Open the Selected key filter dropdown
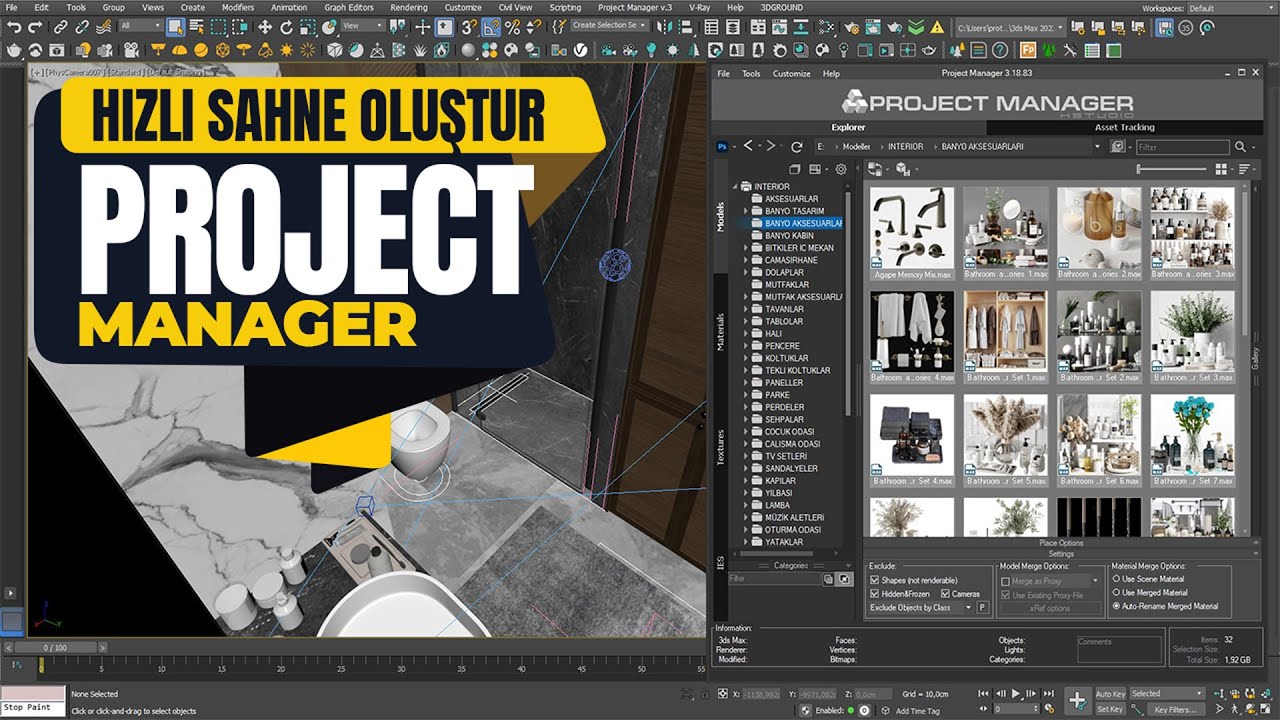1280x720 pixels. point(1167,693)
